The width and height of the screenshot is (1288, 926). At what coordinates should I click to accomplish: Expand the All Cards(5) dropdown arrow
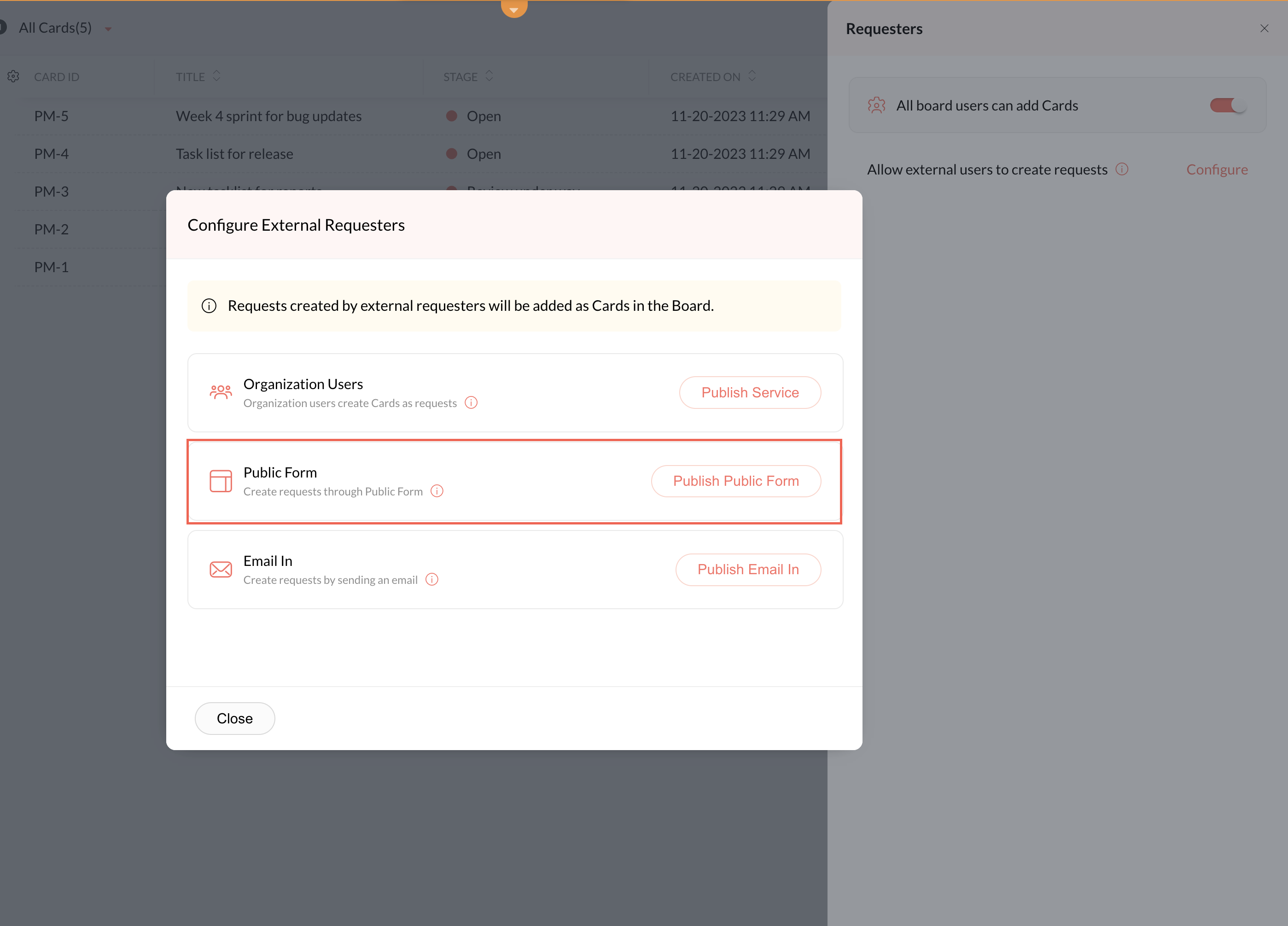click(108, 29)
